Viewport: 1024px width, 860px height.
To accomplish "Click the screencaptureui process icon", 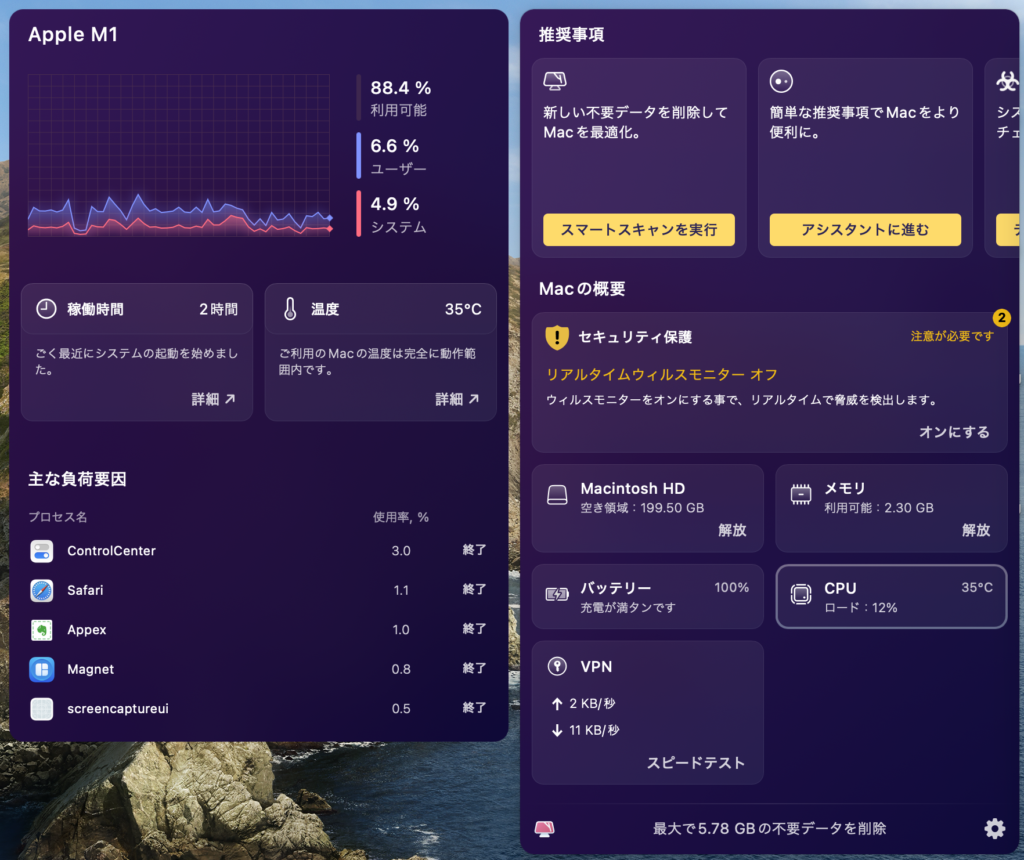I will 42,709.
